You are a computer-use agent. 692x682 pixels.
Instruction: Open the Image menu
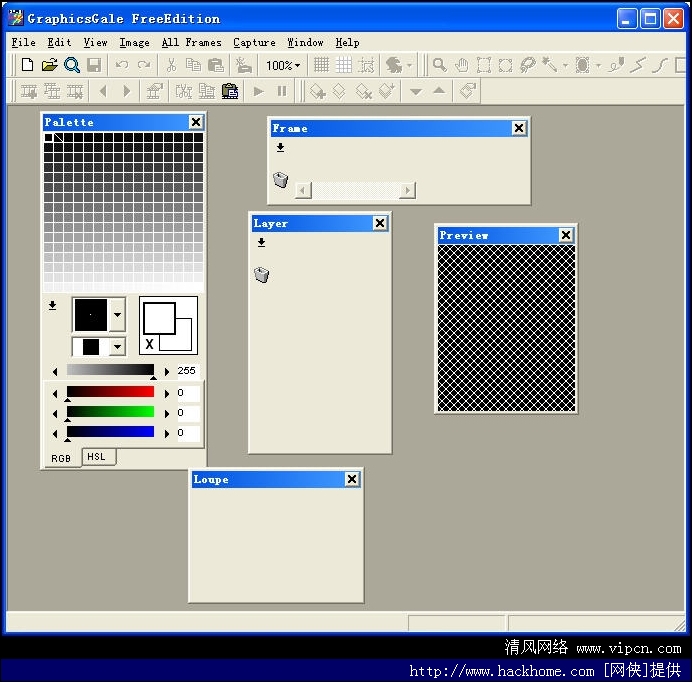point(135,42)
